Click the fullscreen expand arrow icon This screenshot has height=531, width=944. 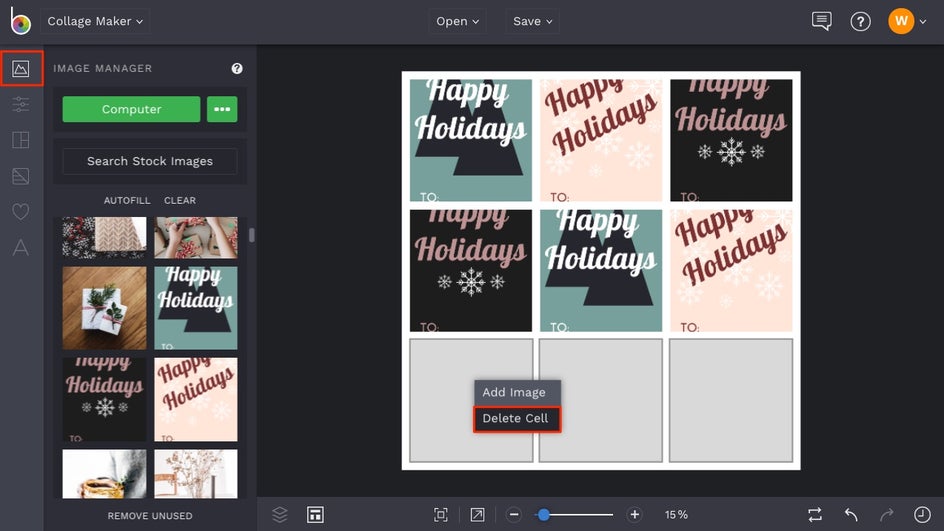point(477,514)
